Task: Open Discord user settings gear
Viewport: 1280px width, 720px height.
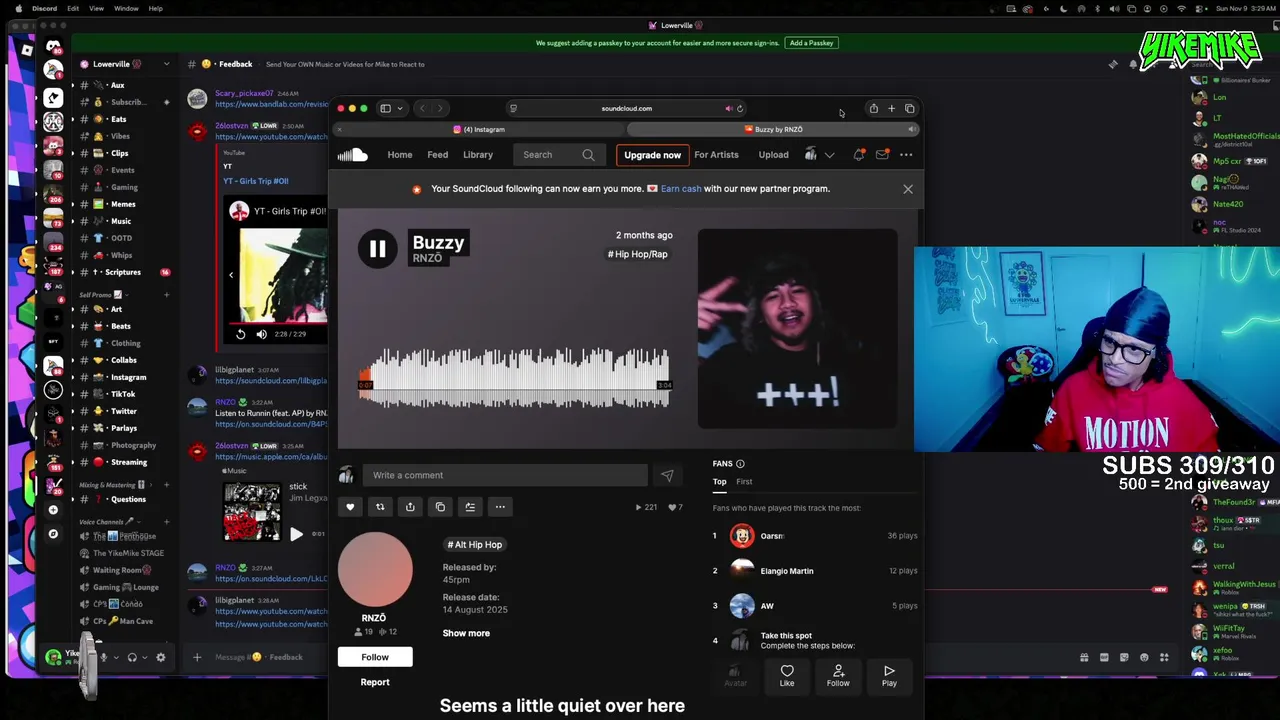Action: pyautogui.click(x=160, y=657)
